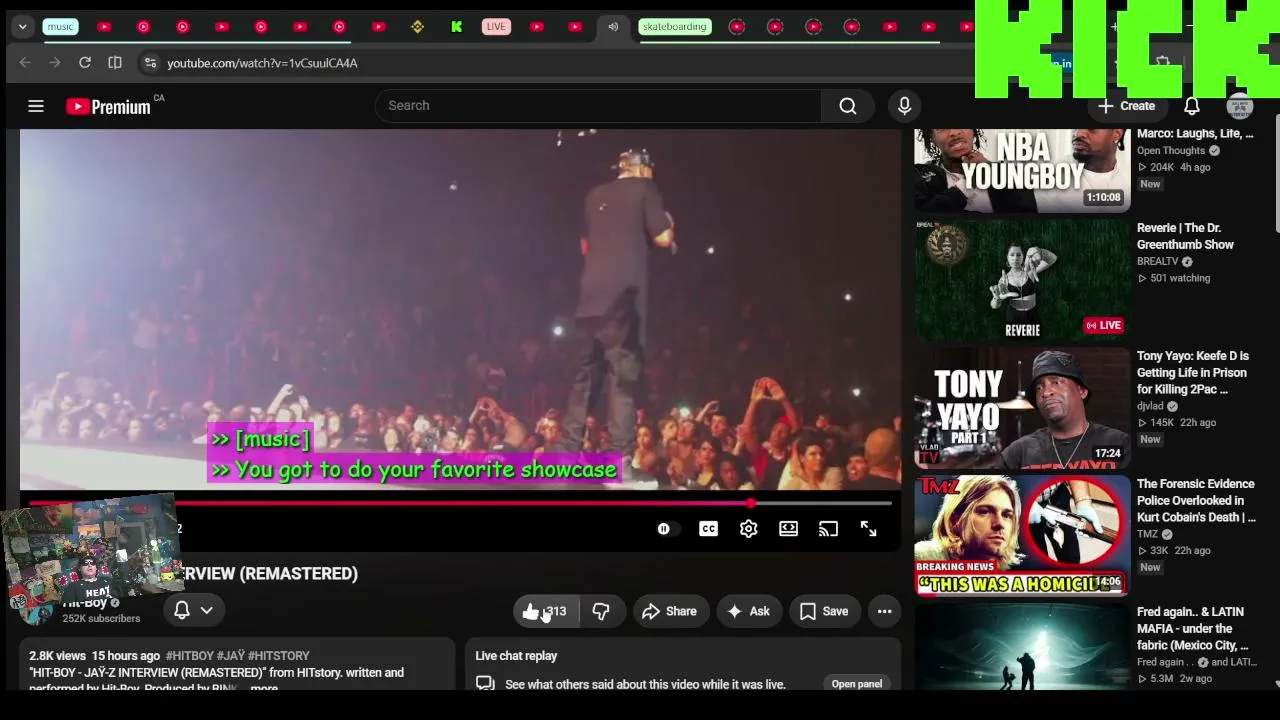Go back with the browser back arrow
This screenshot has width=1280, height=720.
coord(25,63)
